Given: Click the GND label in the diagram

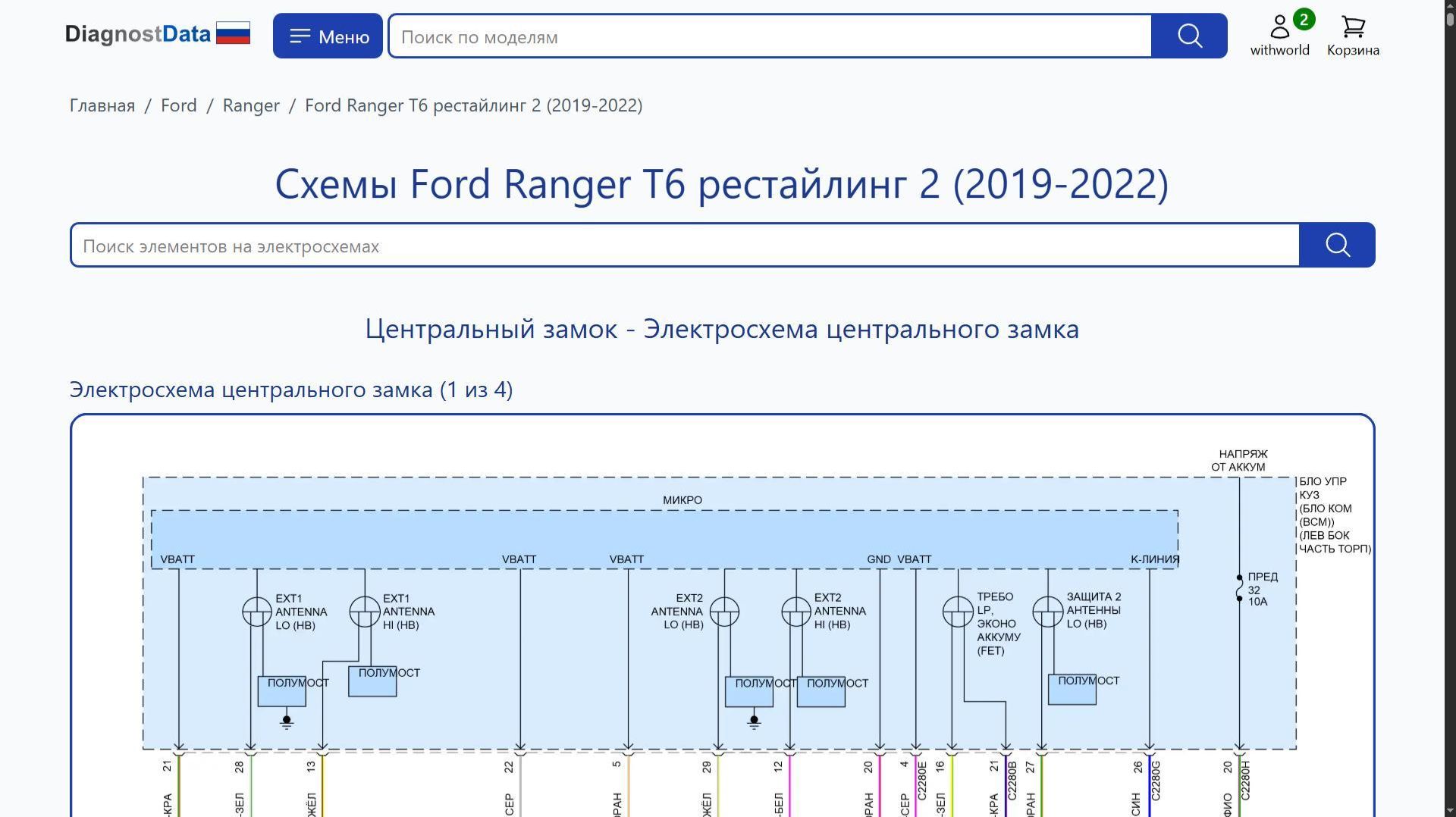Looking at the screenshot, I should pos(879,559).
